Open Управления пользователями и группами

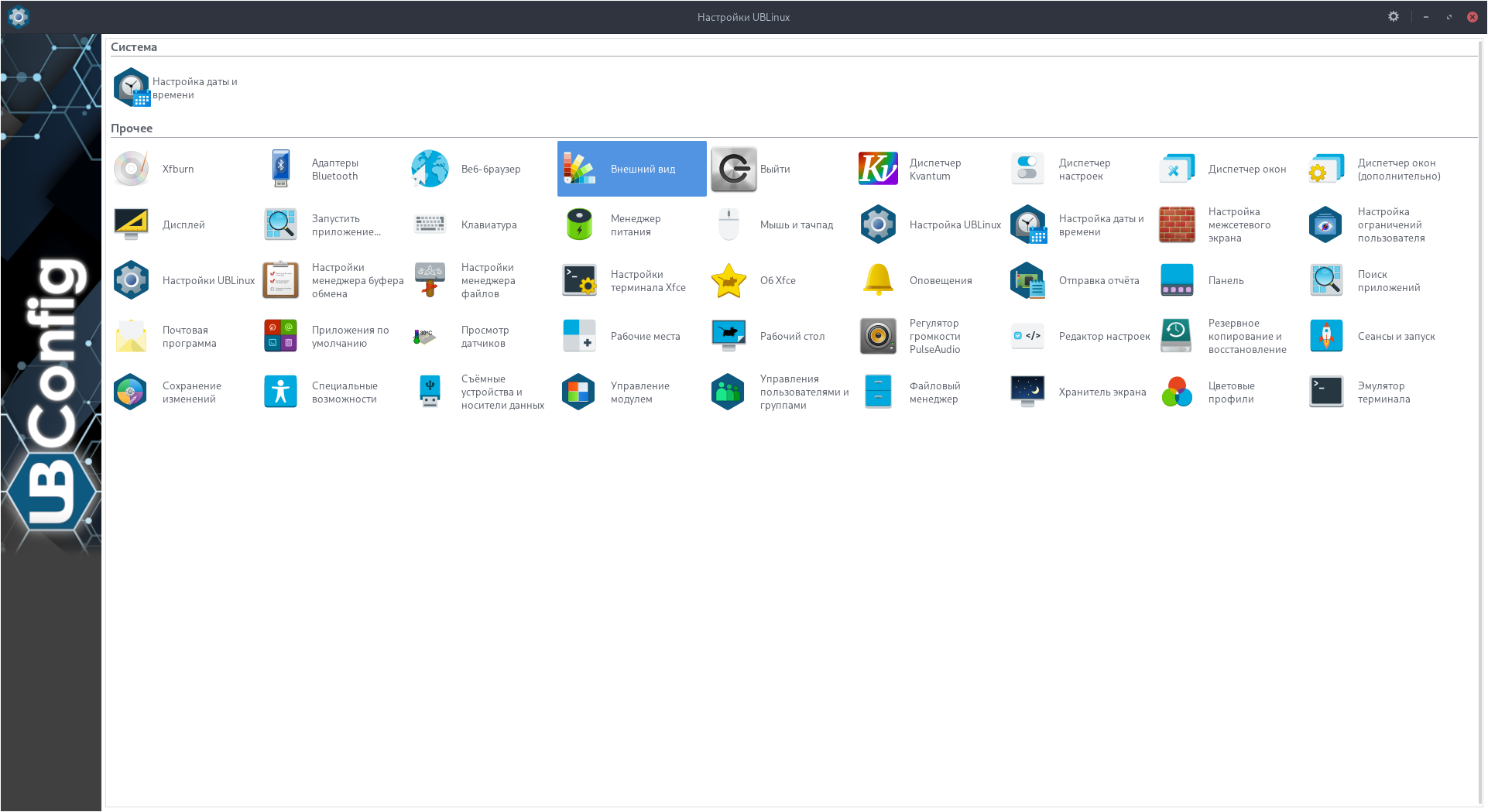click(782, 392)
